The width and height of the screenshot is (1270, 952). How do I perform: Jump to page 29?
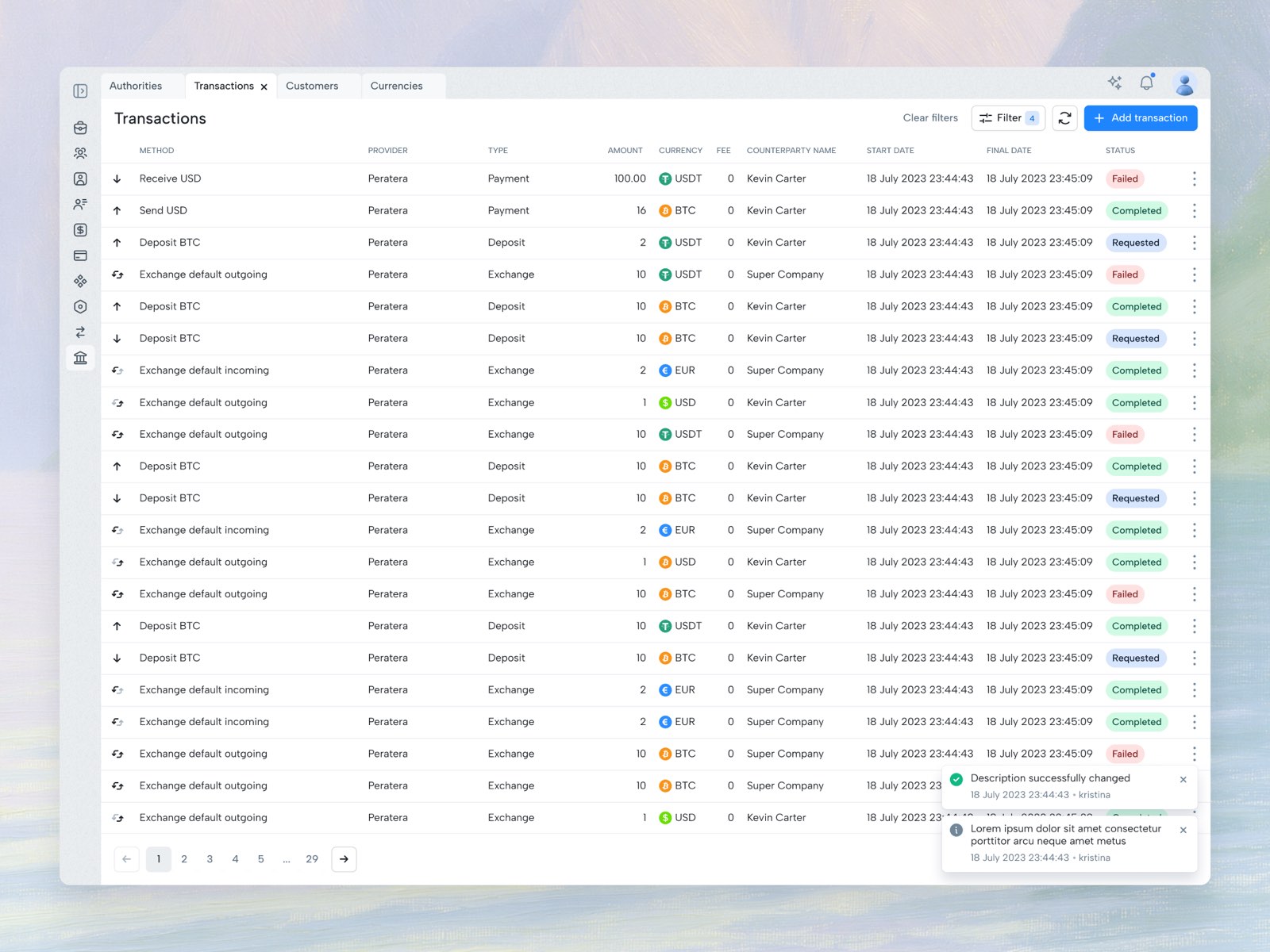[312, 859]
